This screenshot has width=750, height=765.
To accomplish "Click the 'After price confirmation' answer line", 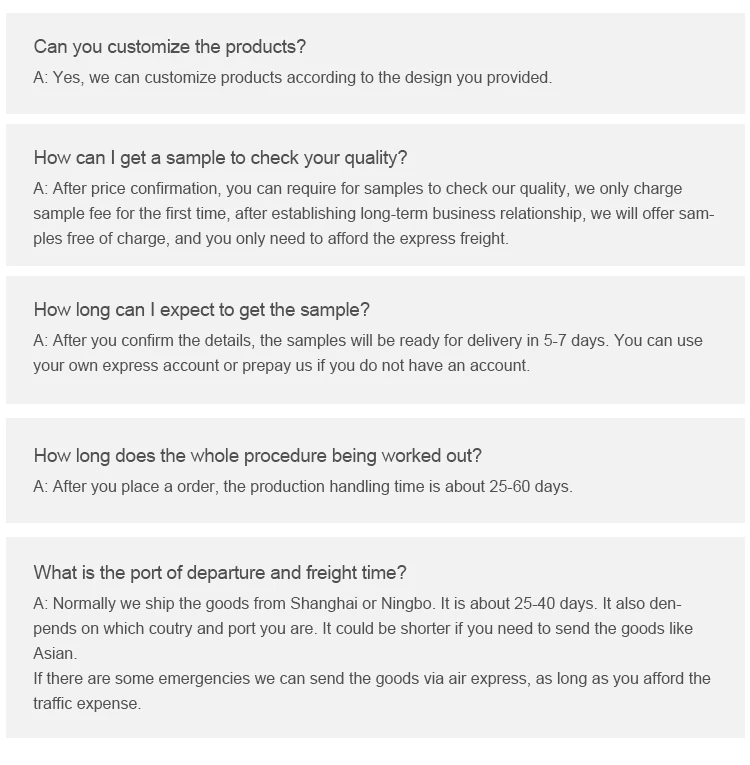I will pos(358,189).
